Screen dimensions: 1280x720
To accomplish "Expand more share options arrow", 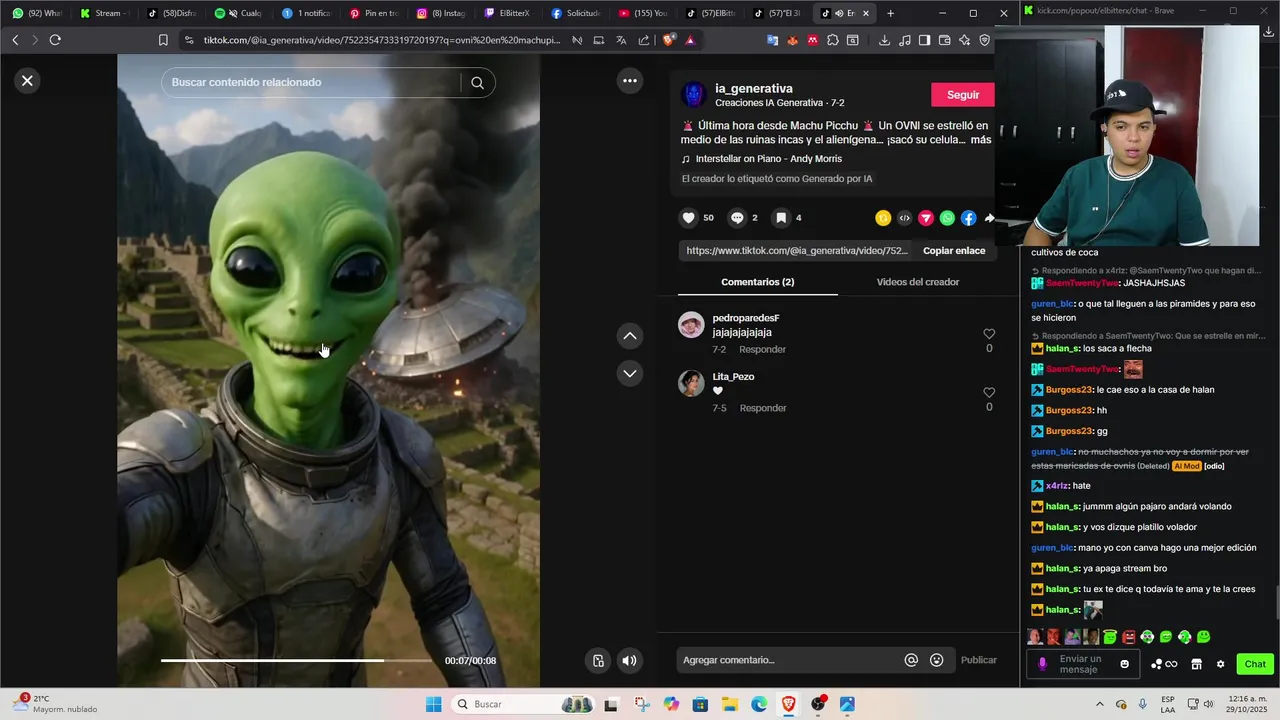I will tap(989, 218).
